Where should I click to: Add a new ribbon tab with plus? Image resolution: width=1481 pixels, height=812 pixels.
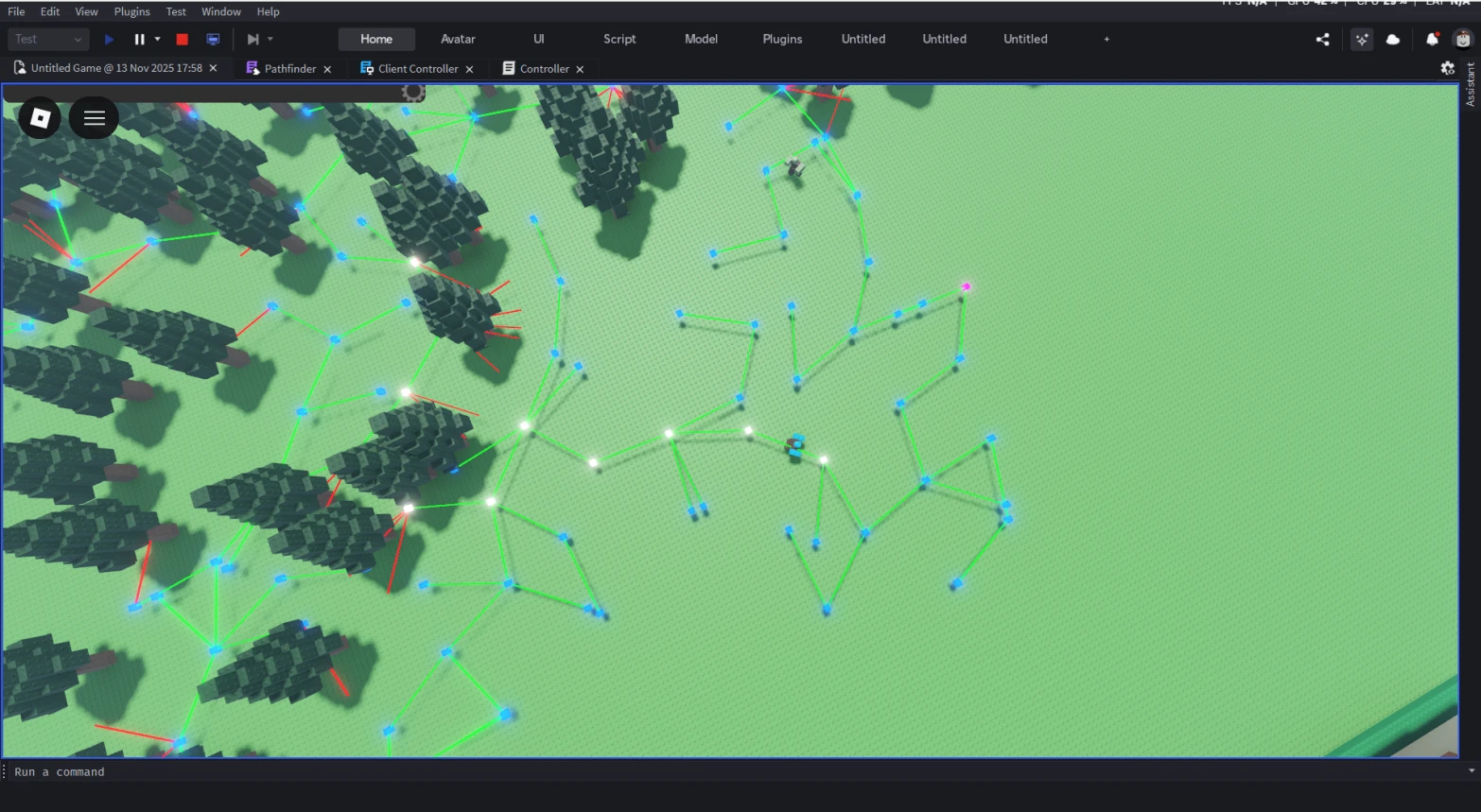pyautogui.click(x=1106, y=39)
